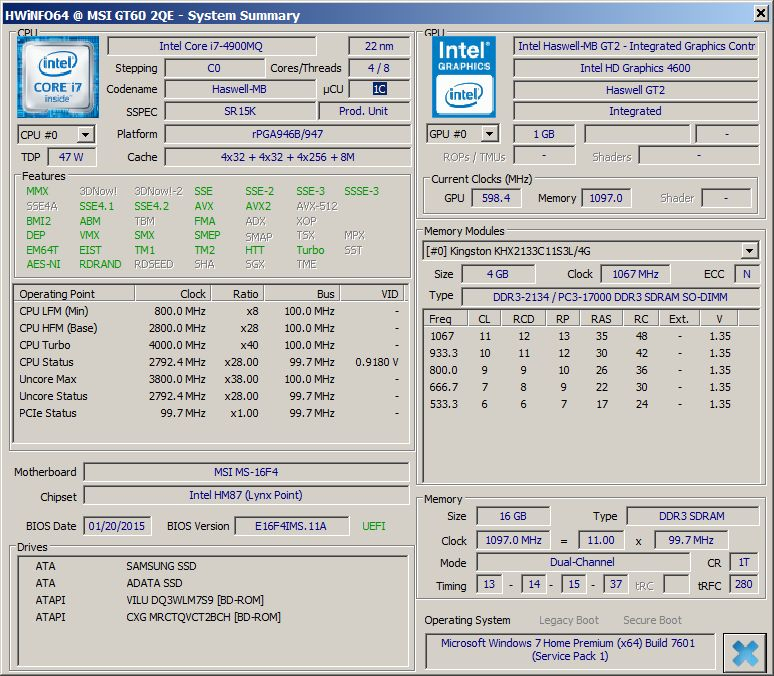
Task: Click the GPU memory clock value 1097.0
Action: [606, 198]
